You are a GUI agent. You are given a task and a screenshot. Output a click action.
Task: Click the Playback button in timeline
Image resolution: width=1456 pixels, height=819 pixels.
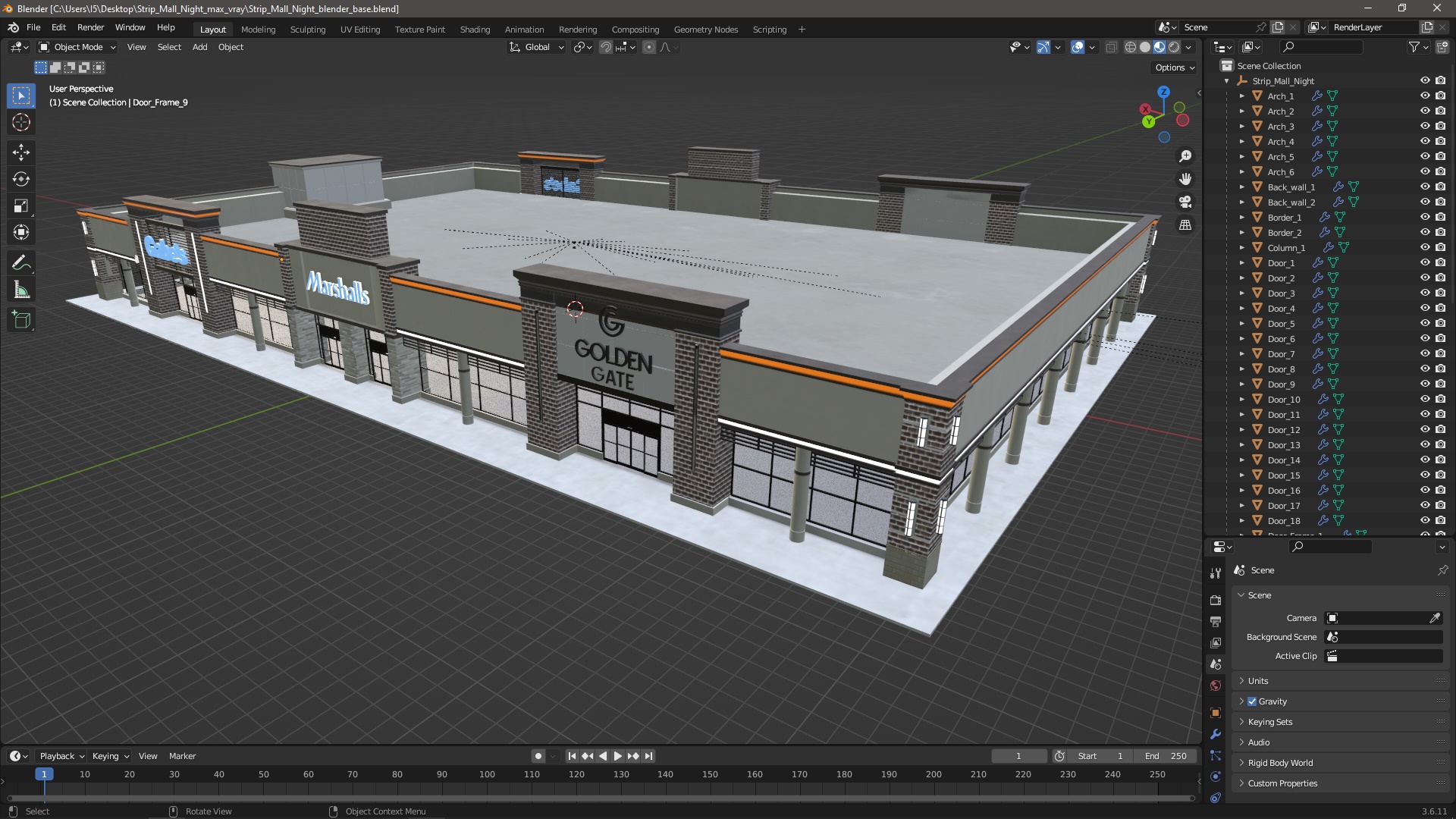pyautogui.click(x=61, y=756)
